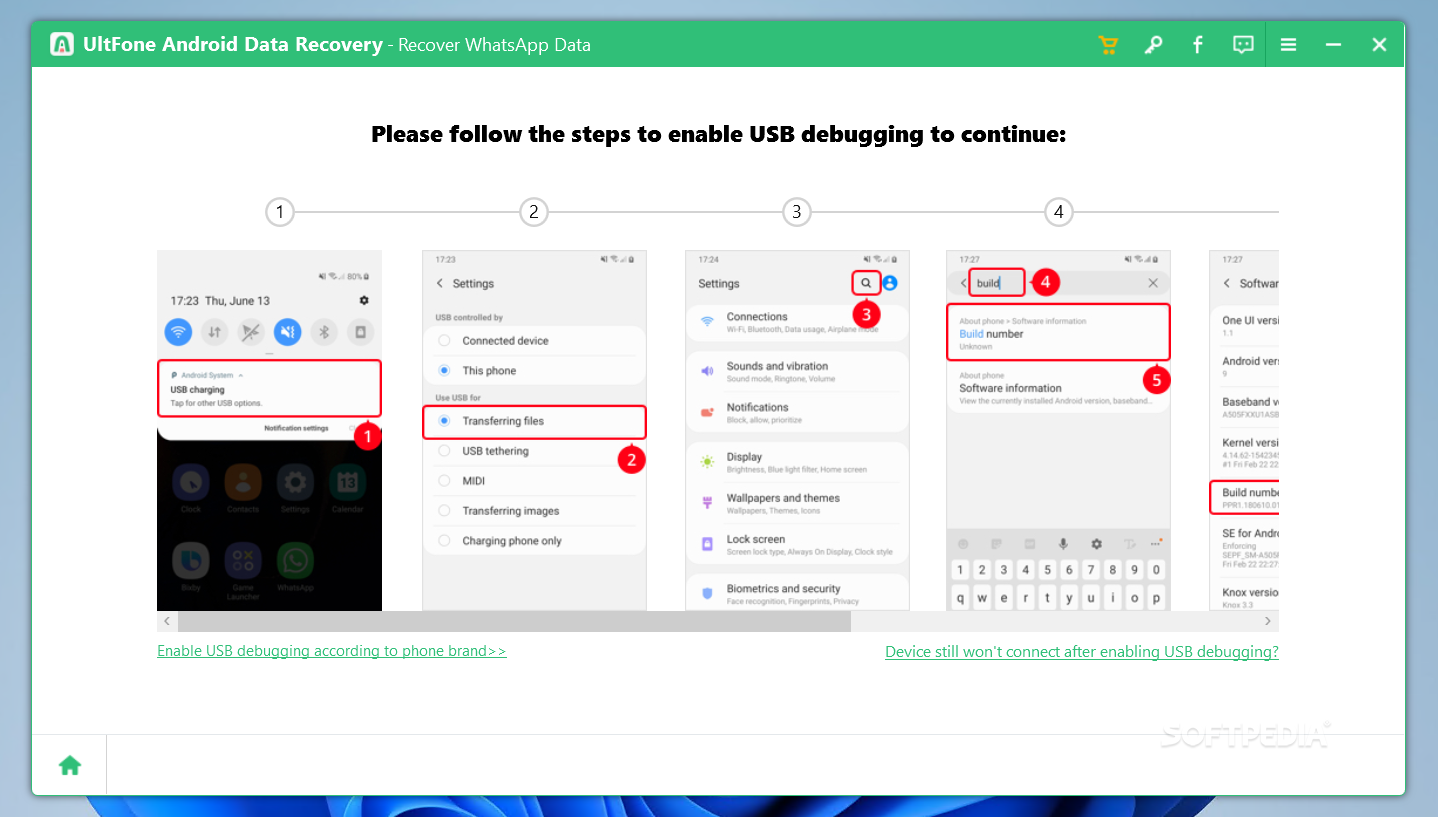Click the key register icon
This screenshot has height=817, width=1438.
(x=1153, y=45)
